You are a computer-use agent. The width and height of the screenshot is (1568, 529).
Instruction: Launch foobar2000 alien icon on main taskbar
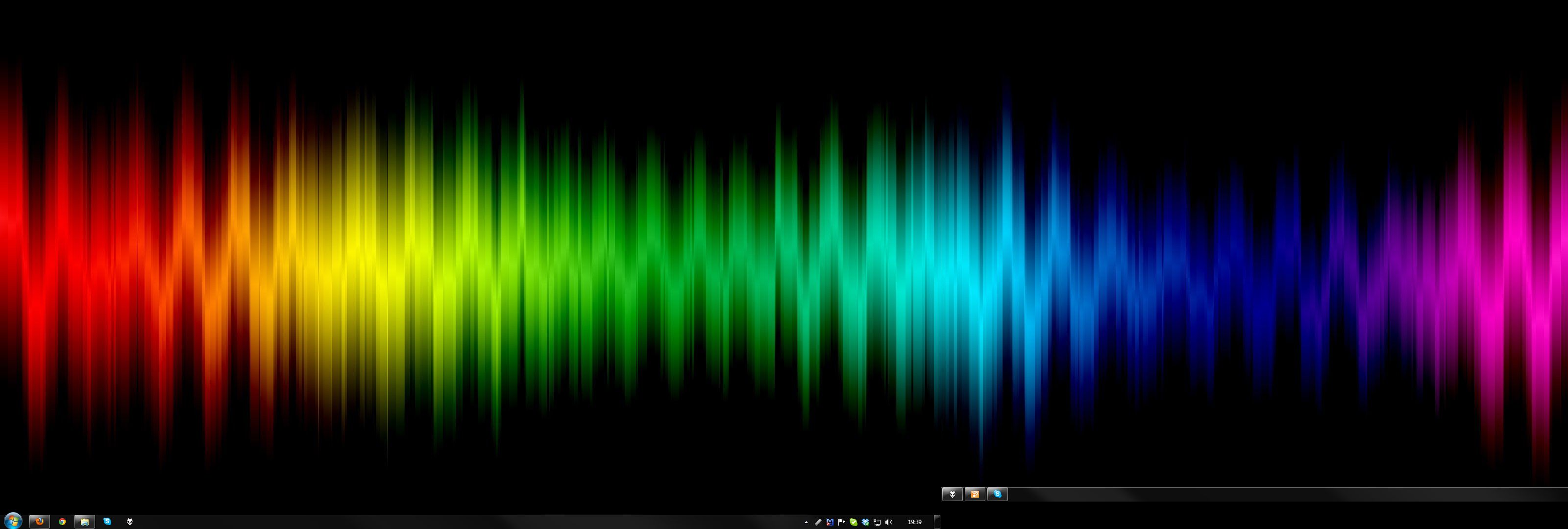tap(130, 522)
